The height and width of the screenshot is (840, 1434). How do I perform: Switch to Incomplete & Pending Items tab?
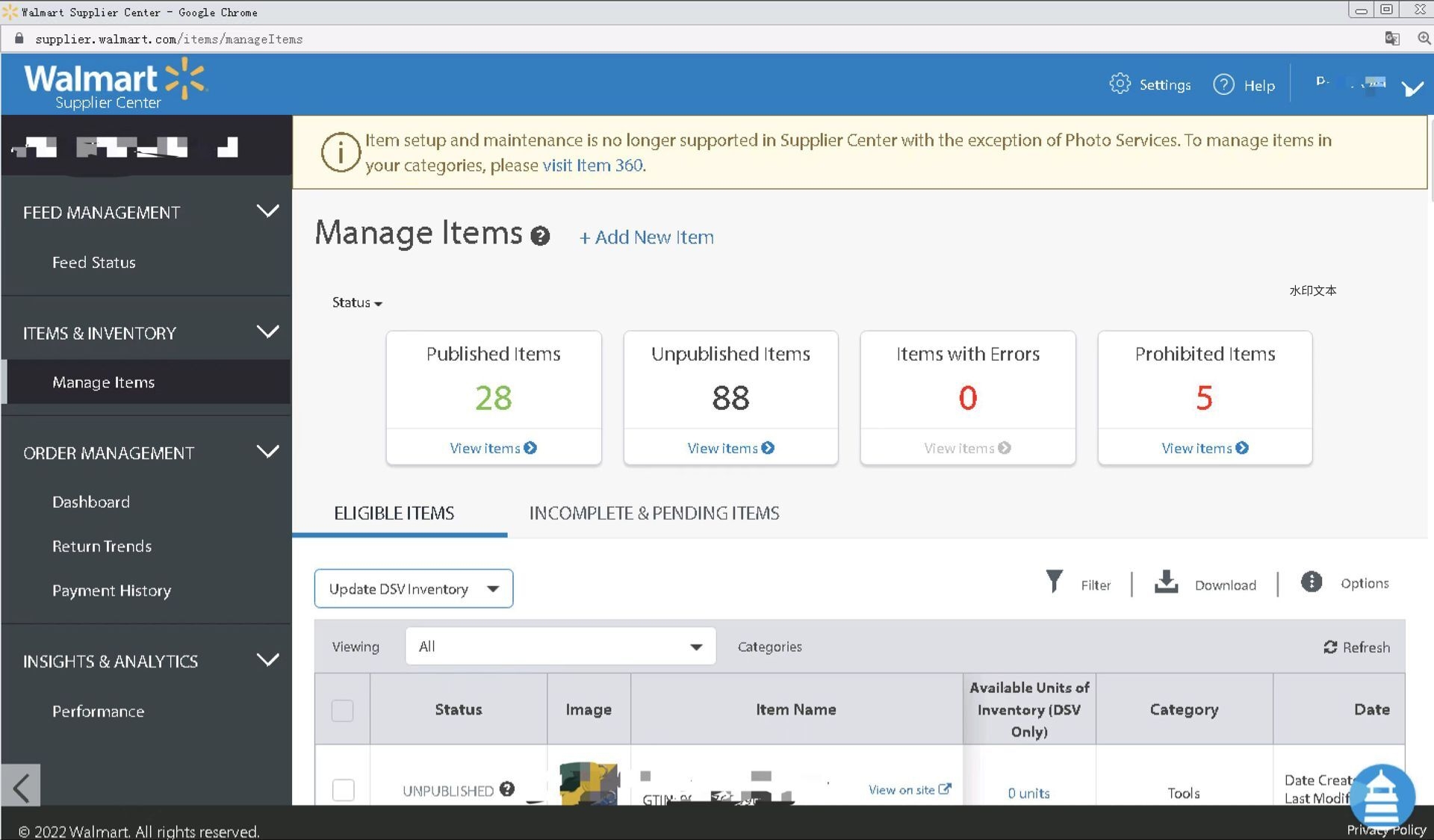pos(654,513)
